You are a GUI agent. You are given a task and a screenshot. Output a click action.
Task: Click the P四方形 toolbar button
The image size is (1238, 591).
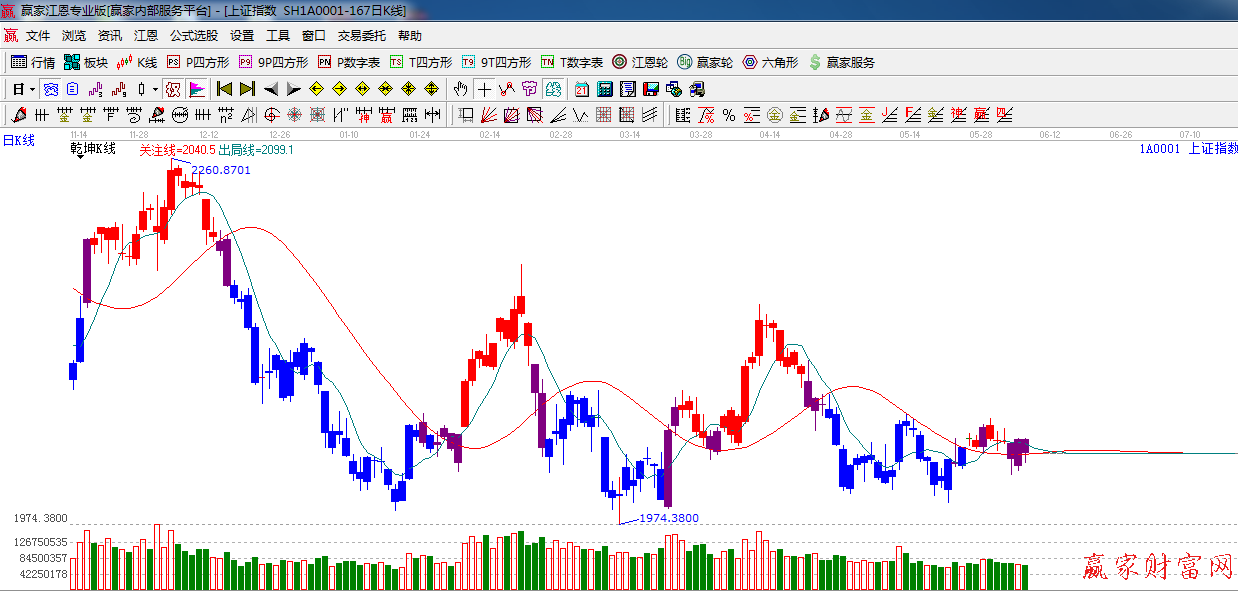click(198, 62)
